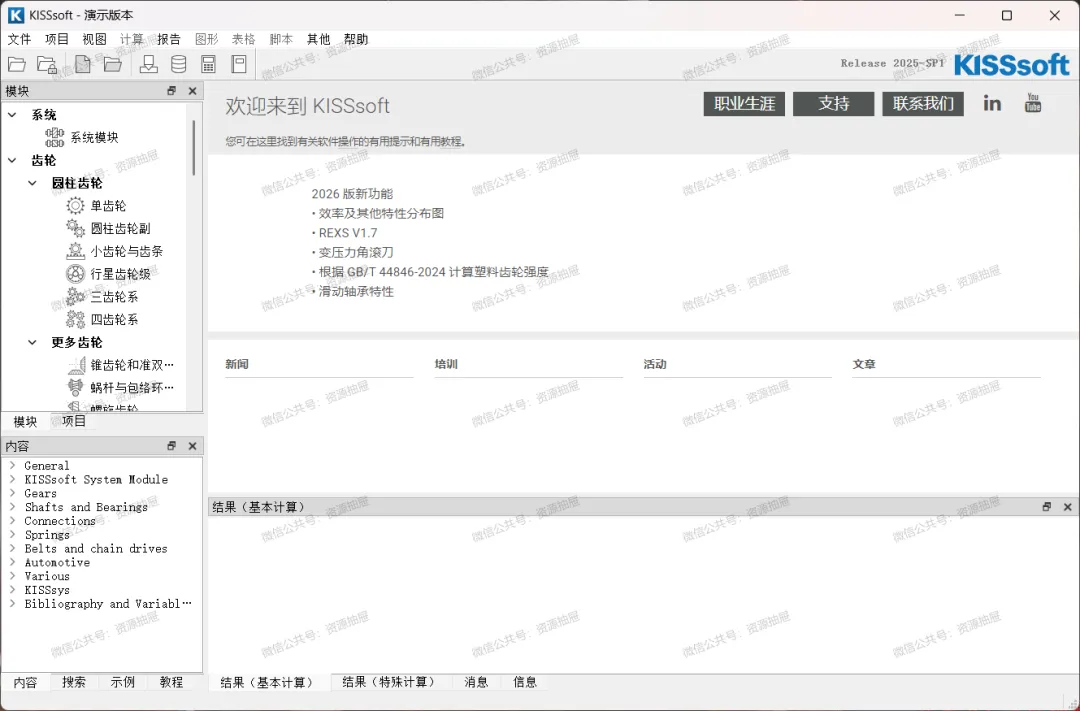Select the 四齿轮系 module icon
The height and width of the screenshot is (711, 1080).
(75, 319)
